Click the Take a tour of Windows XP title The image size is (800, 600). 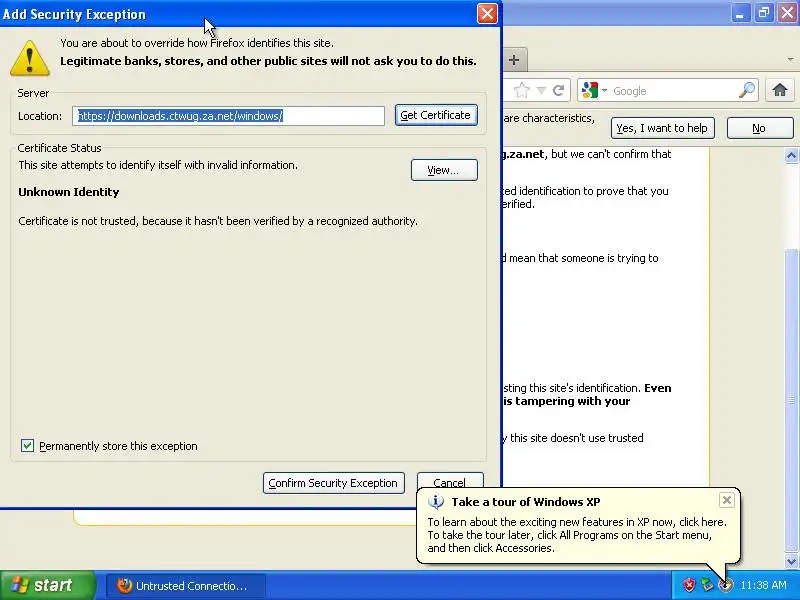click(x=526, y=502)
